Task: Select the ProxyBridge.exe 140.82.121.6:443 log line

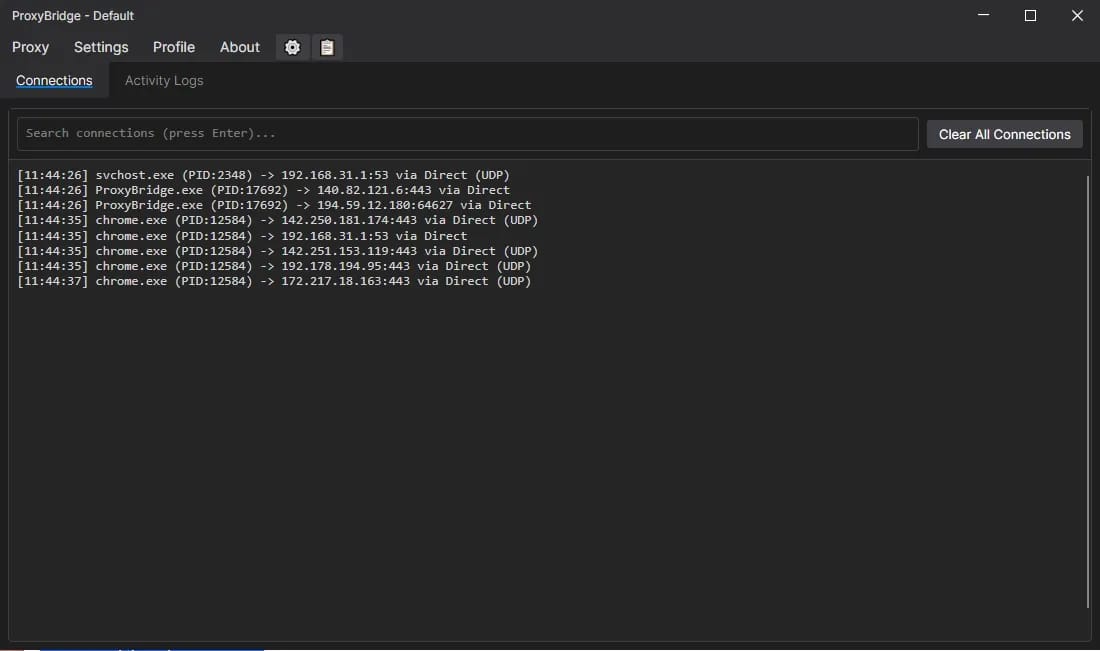Action: pos(264,190)
